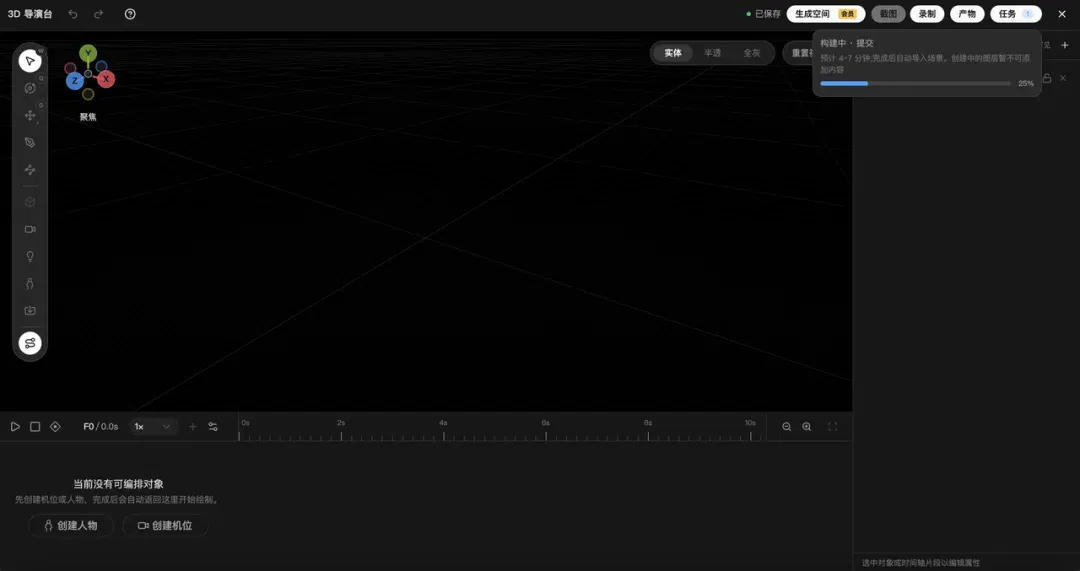Close the 3D director window with top-right X
Screen dimensions: 1080x571
(x=1062, y=14)
